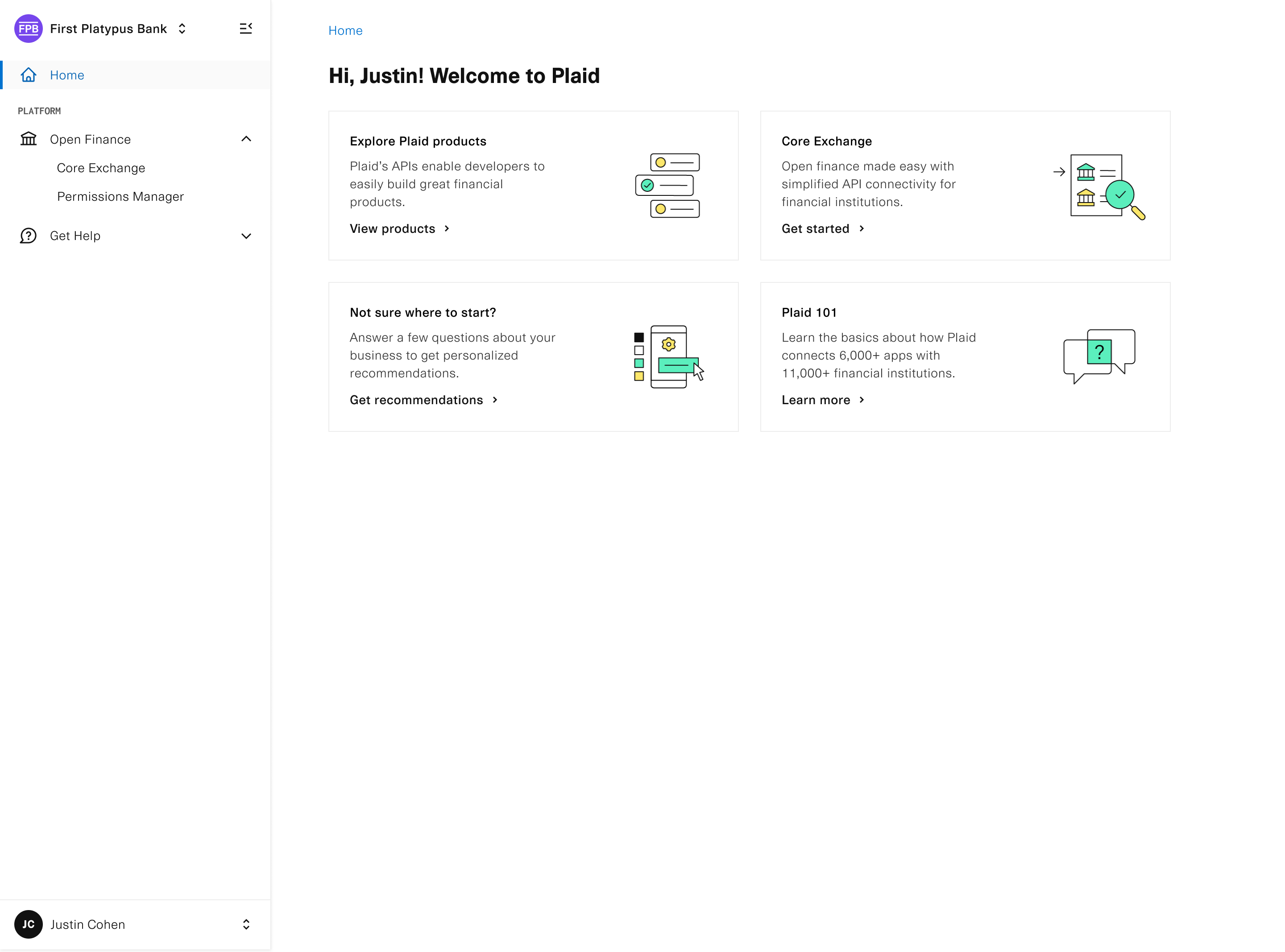Viewport: 1285px width, 952px height.
Task: Click the chevron next to Get recommendations
Action: click(494, 400)
